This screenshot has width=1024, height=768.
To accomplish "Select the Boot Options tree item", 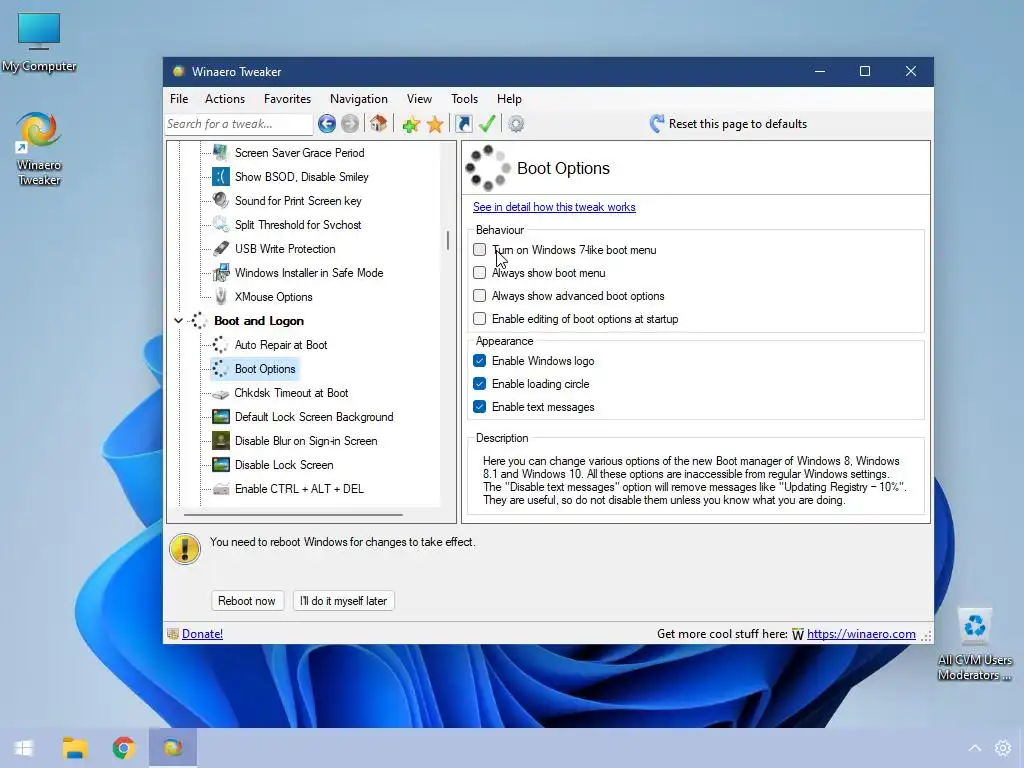I will pyautogui.click(x=264, y=369).
